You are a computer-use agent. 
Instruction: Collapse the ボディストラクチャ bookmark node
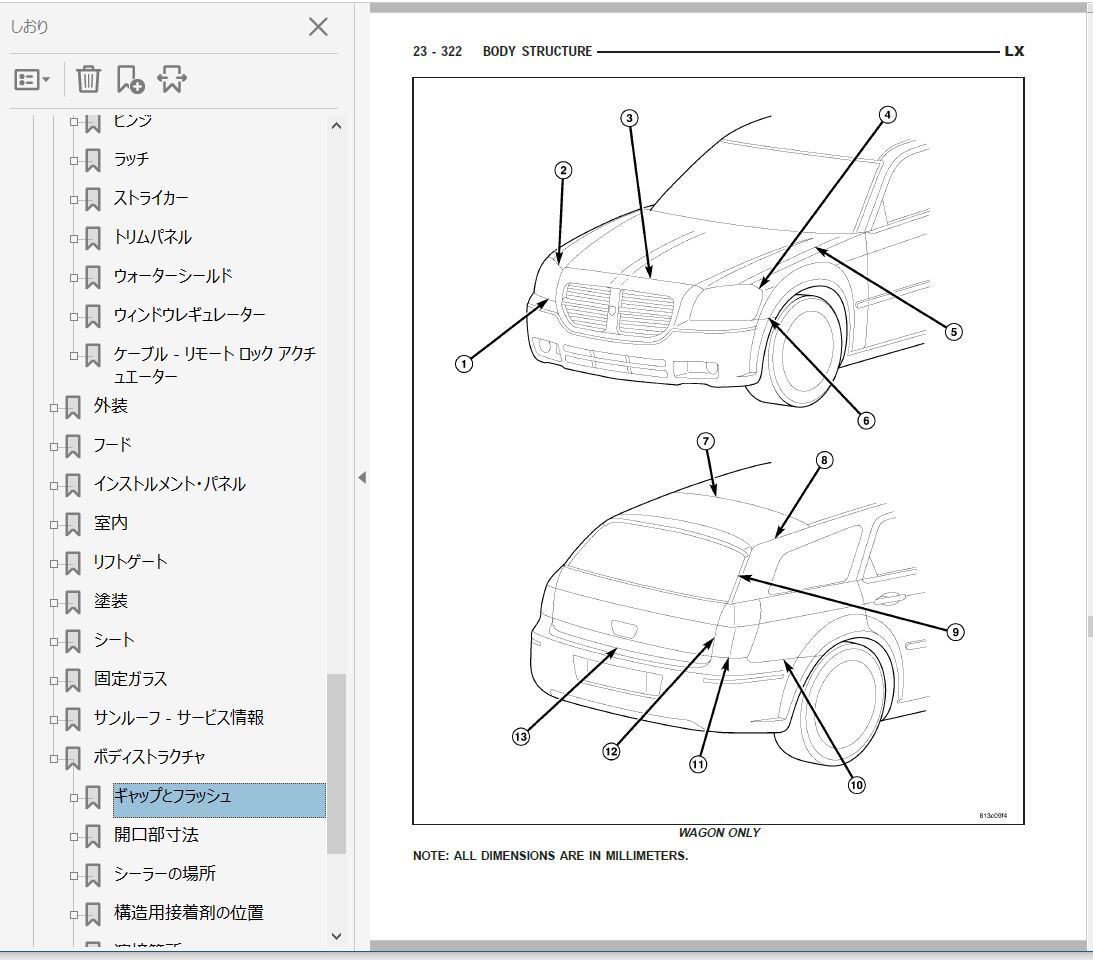pos(54,759)
